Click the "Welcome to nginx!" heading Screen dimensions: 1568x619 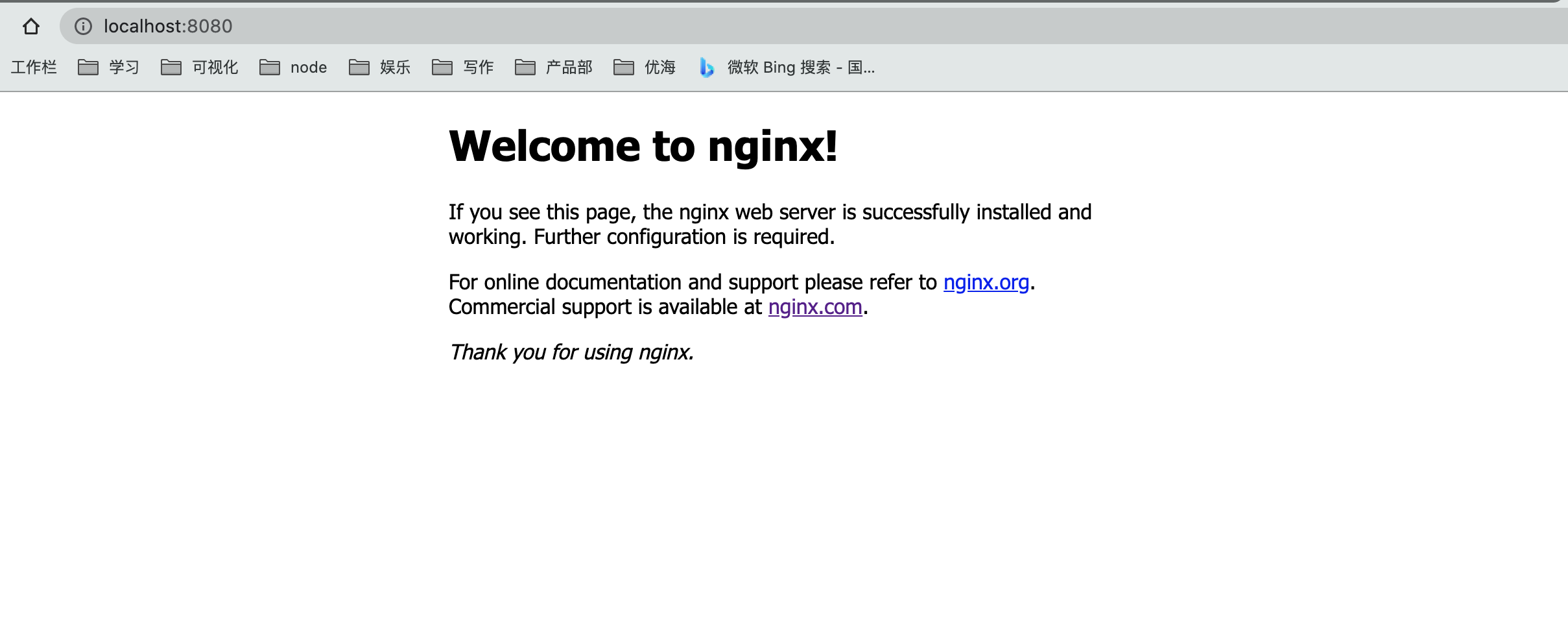(x=643, y=146)
